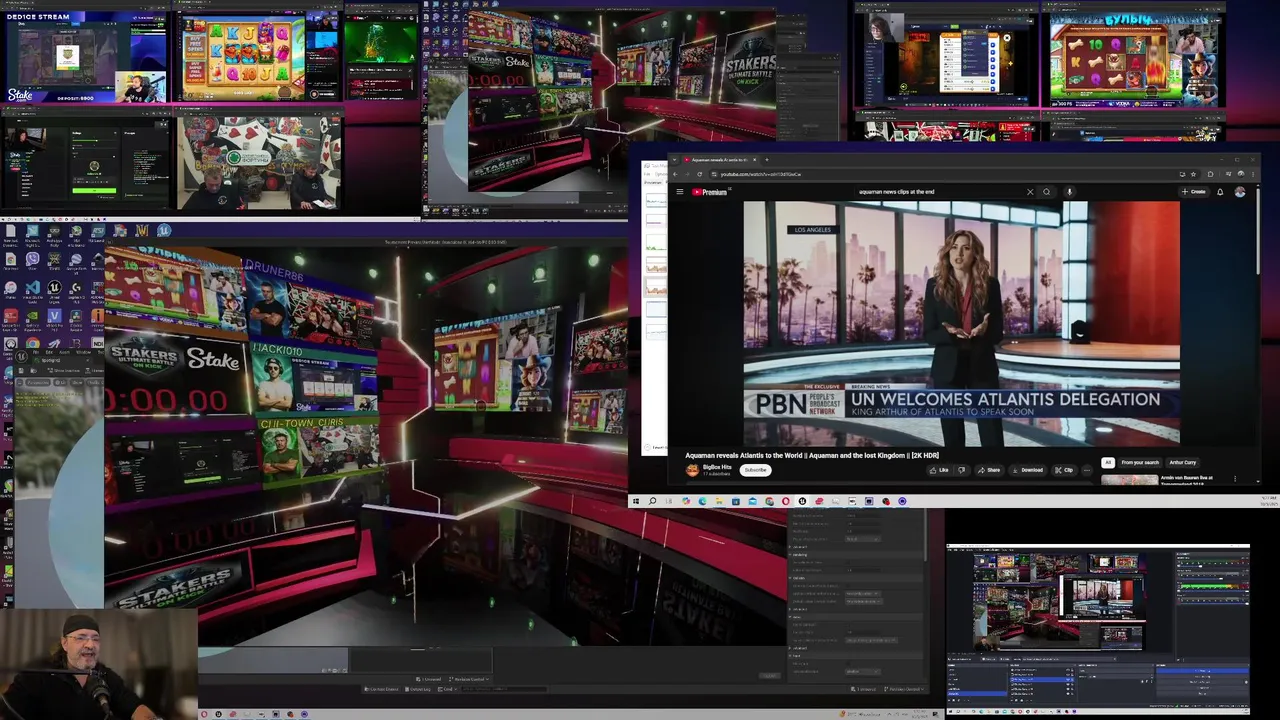Screen dimensions: 1280x720
Task: Open the YouTube guide hamburger menu
Action: point(680,192)
